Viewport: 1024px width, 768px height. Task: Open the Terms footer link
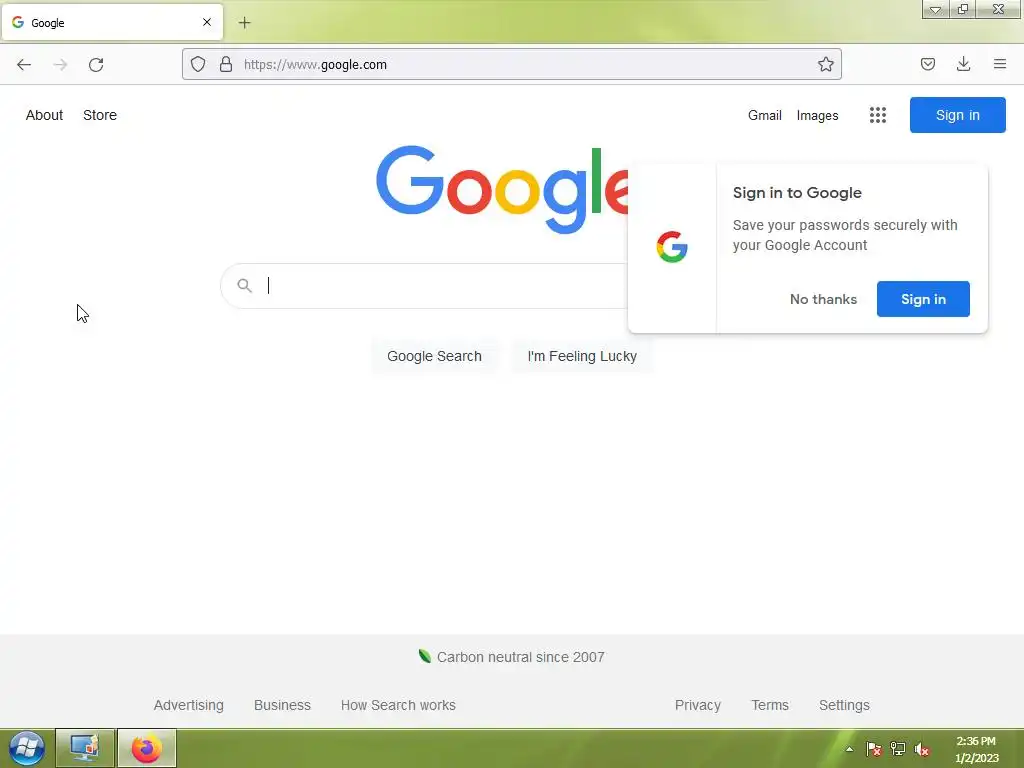(x=770, y=705)
